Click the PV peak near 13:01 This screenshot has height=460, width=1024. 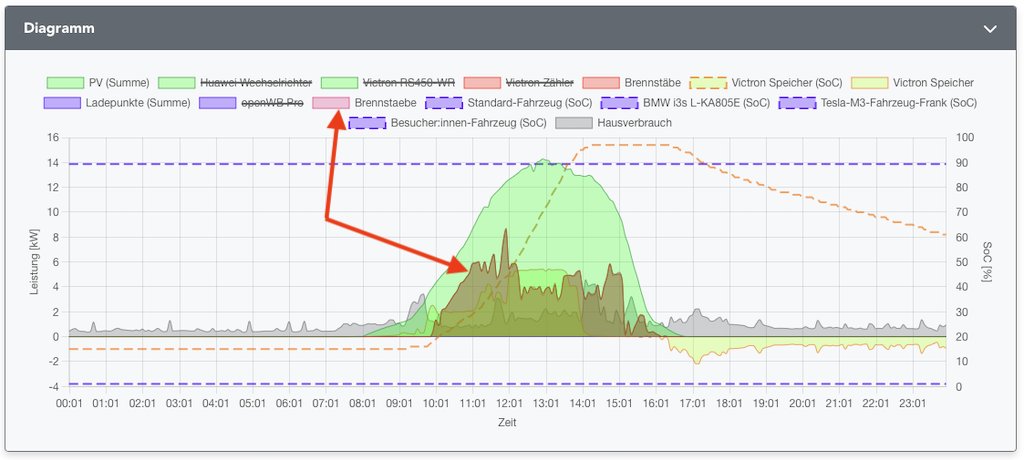coord(543,160)
